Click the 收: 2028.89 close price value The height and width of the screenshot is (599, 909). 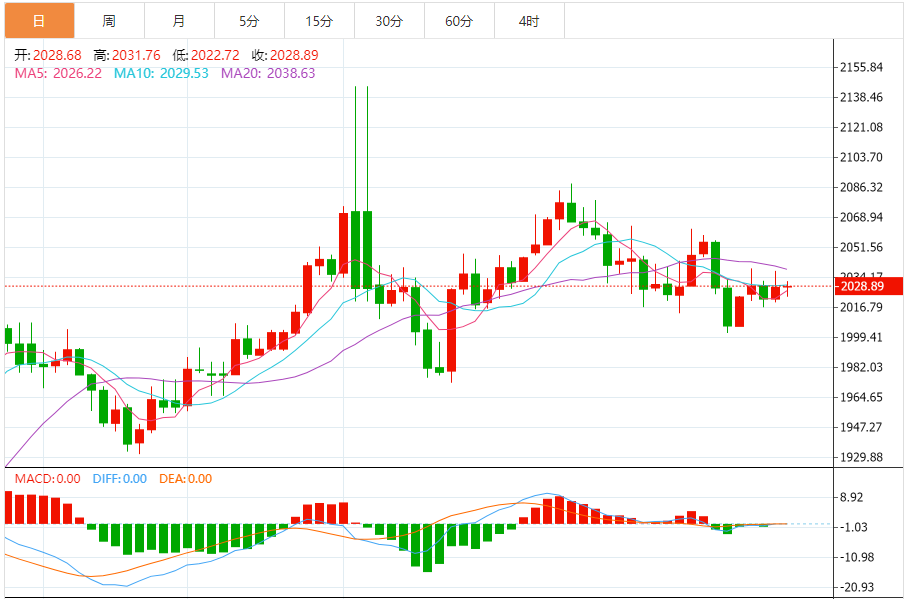click(285, 55)
